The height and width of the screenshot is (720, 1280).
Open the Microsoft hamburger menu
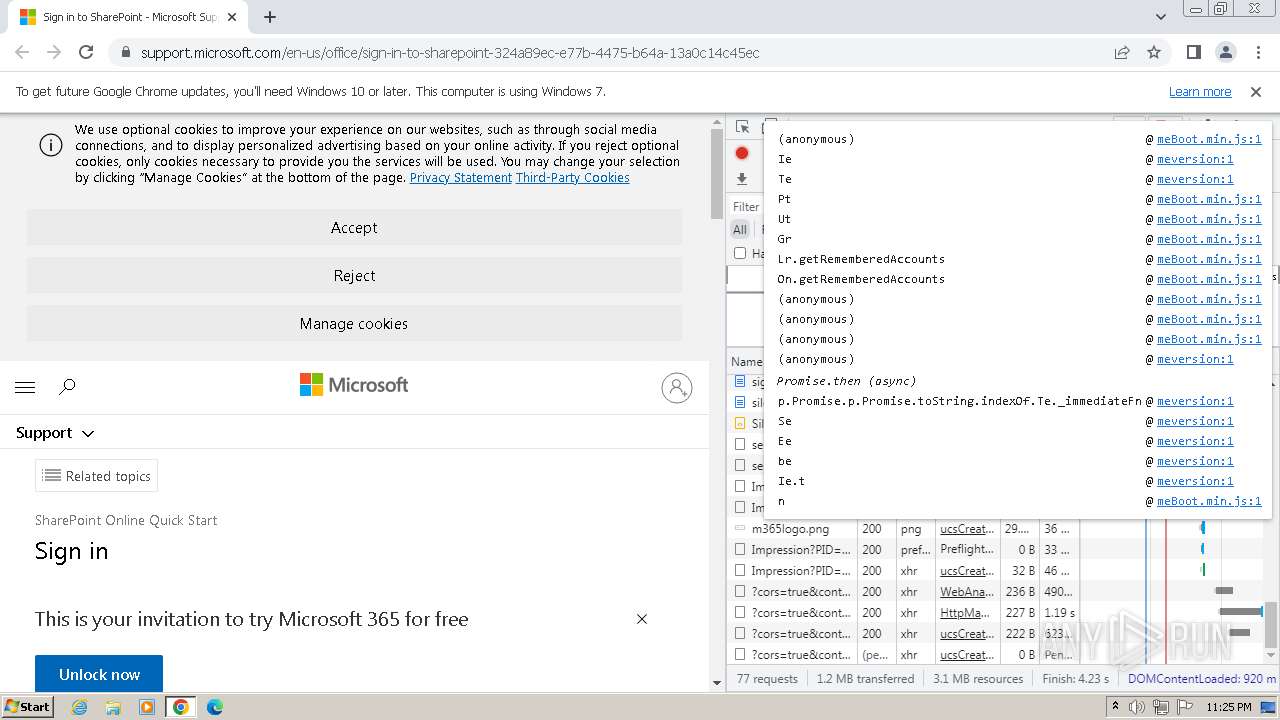tap(26, 387)
